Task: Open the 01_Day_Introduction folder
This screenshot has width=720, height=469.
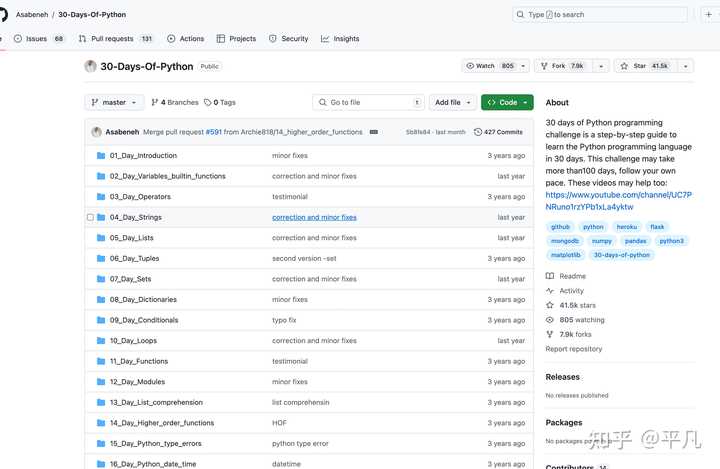Action: click(143, 156)
